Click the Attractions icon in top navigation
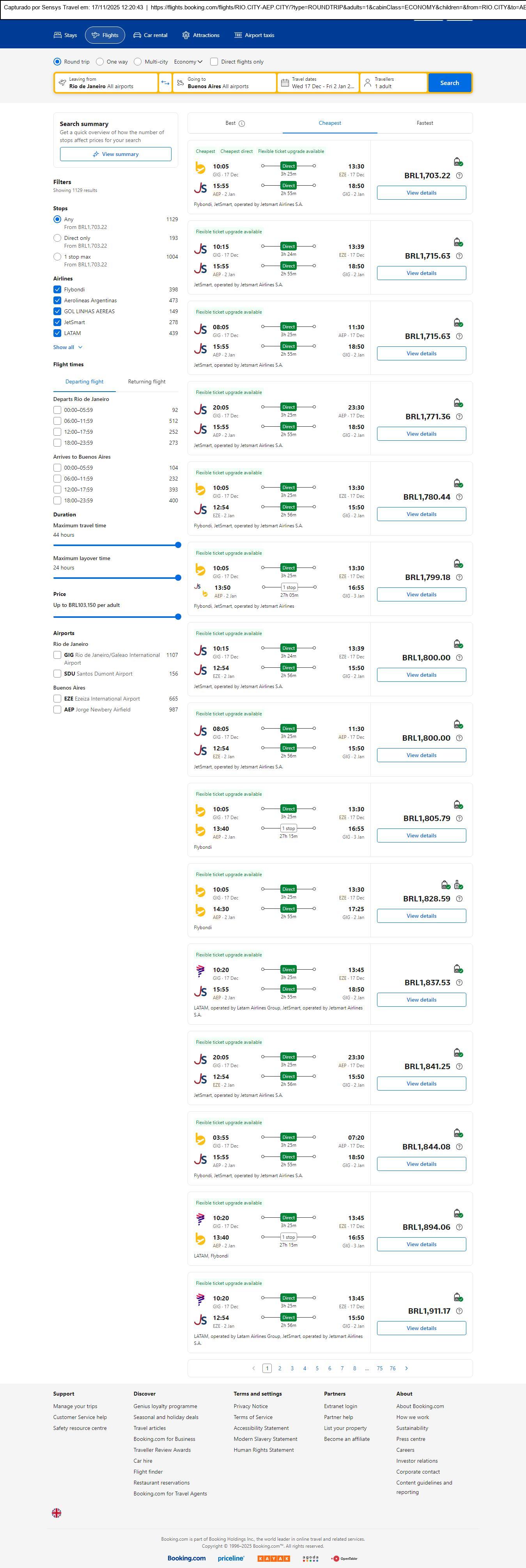This screenshot has width=526, height=1568. tap(186, 35)
